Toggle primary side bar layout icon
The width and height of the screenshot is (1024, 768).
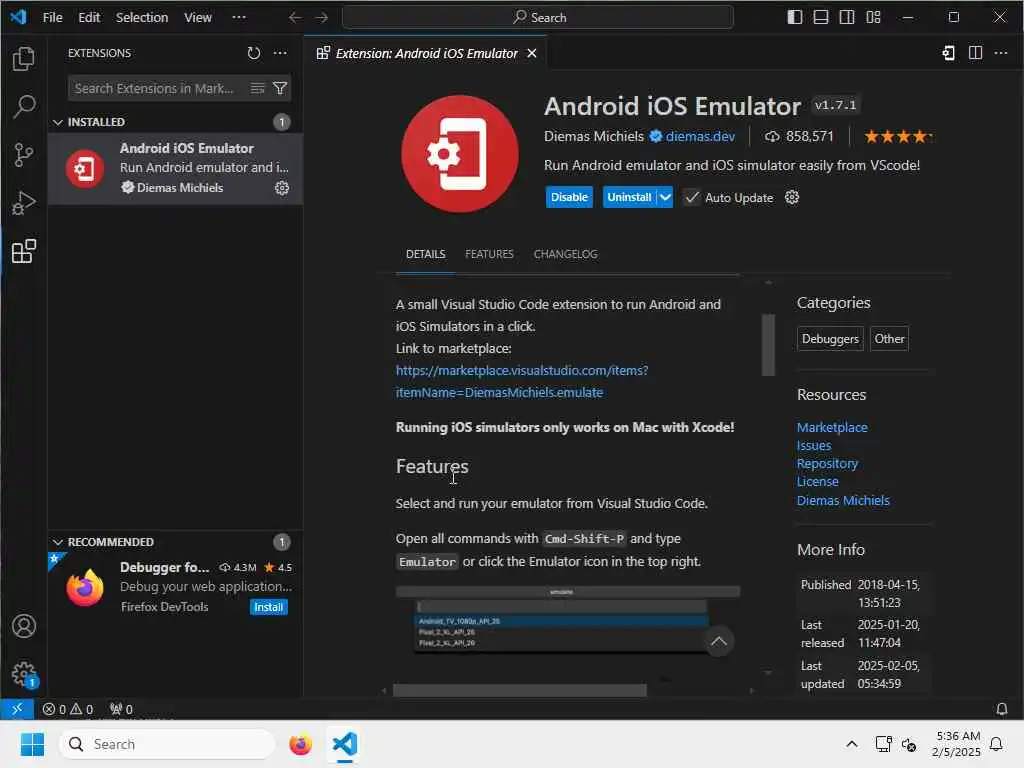[x=794, y=17]
